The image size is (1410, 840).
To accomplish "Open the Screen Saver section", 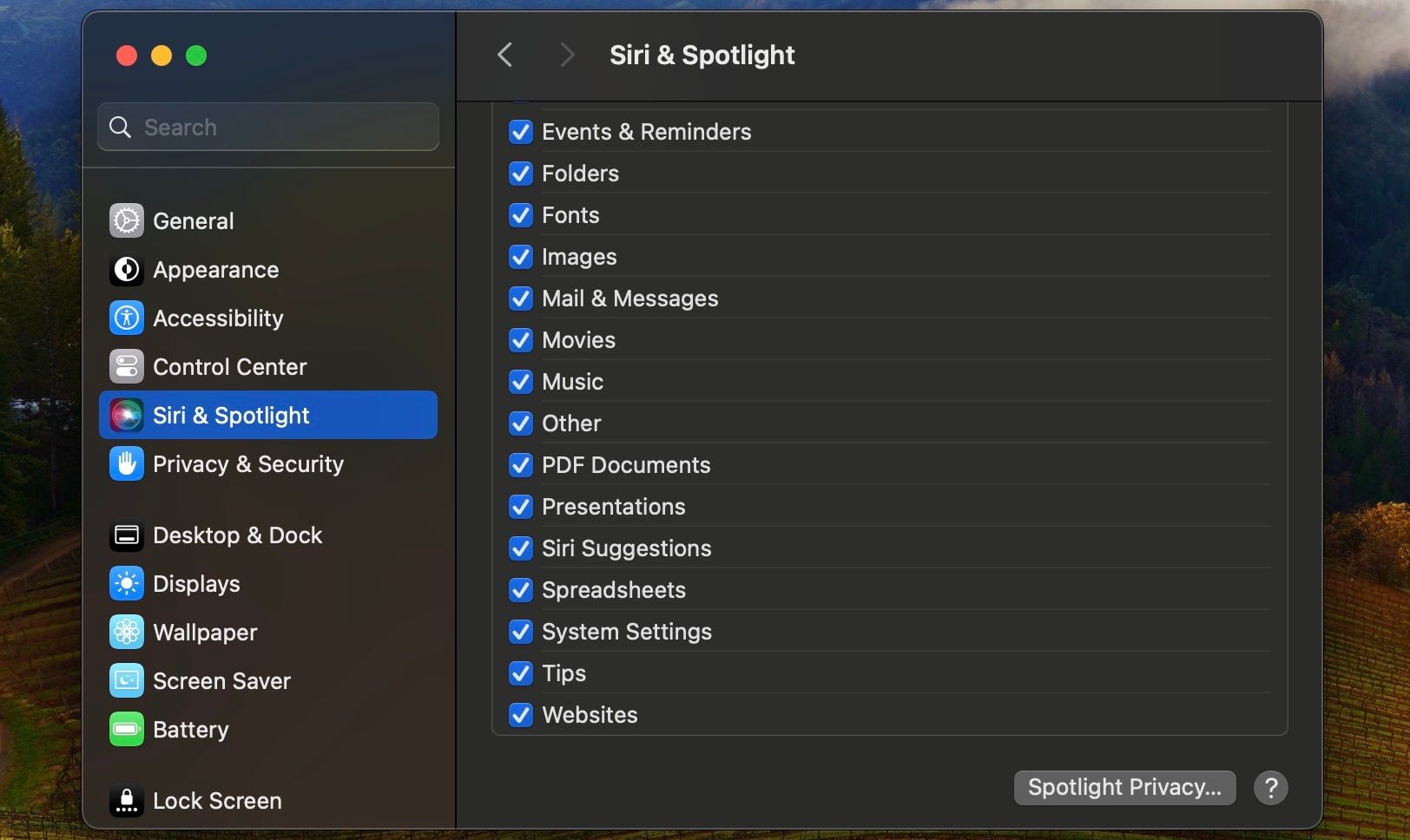I will [x=126, y=680].
